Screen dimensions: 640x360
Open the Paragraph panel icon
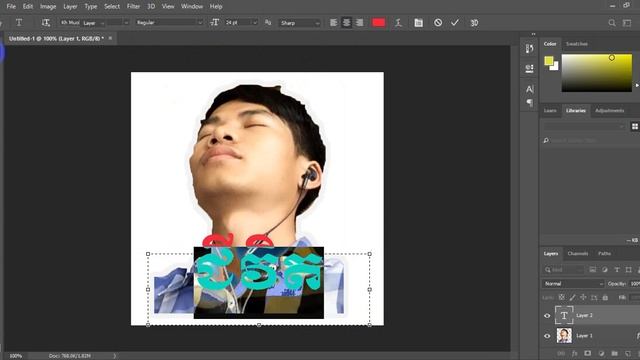(x=529, y=102)
